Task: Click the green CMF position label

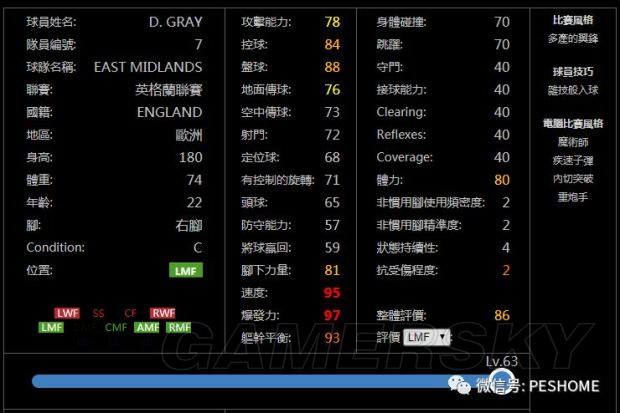Action: (x=116, y=327)
